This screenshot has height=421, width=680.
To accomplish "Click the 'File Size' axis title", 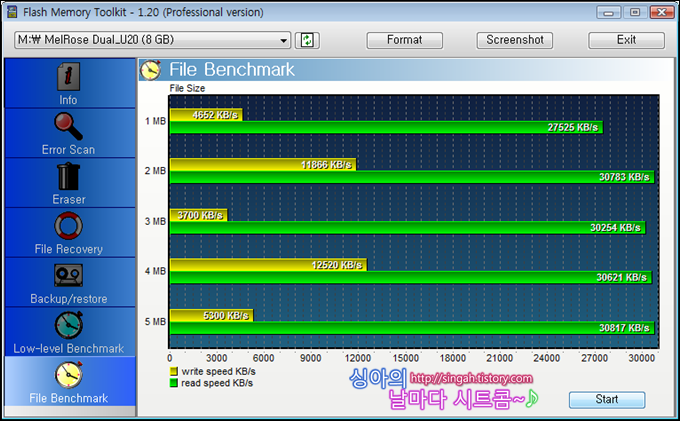I will [187, 88].
